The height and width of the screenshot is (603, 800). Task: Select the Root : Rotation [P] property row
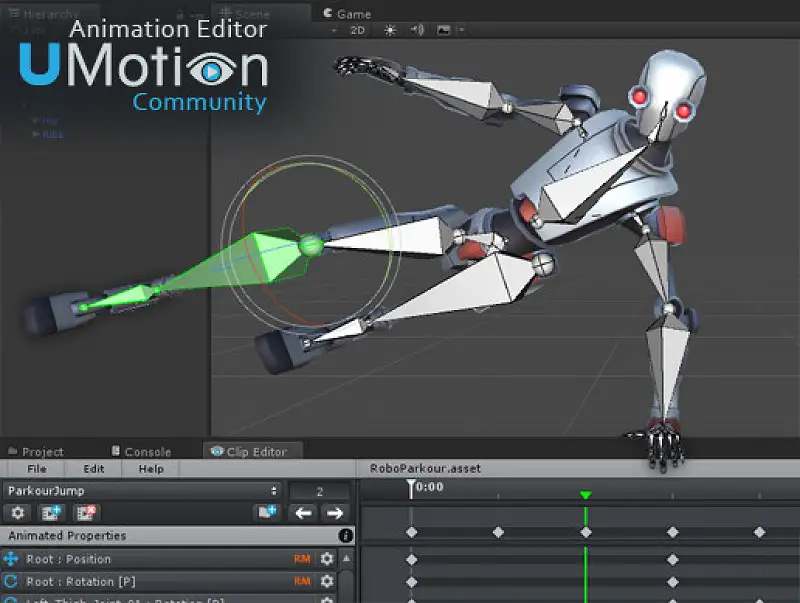[168, 581]
